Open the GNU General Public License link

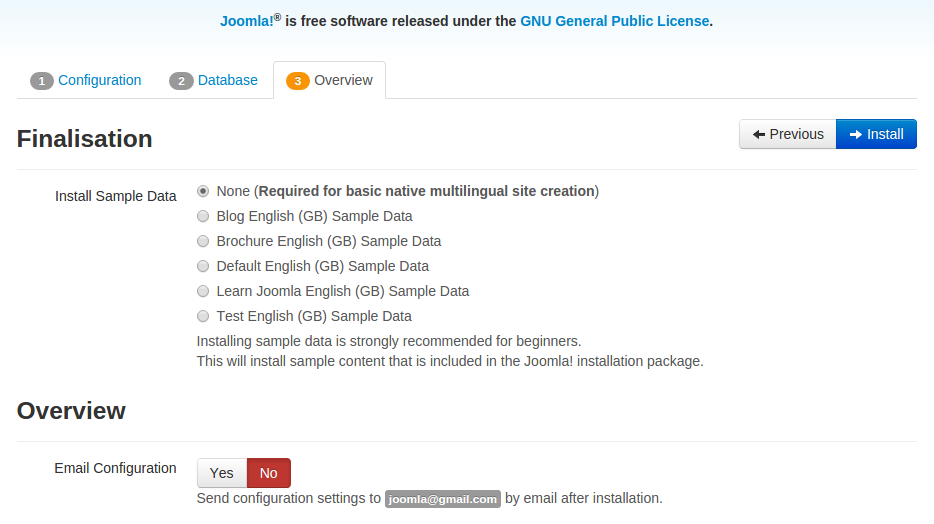[x=615, y=21]
